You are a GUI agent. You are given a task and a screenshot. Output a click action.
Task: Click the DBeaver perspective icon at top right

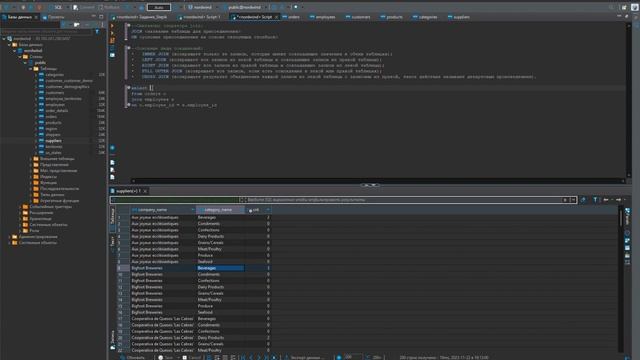coord(635,7)
